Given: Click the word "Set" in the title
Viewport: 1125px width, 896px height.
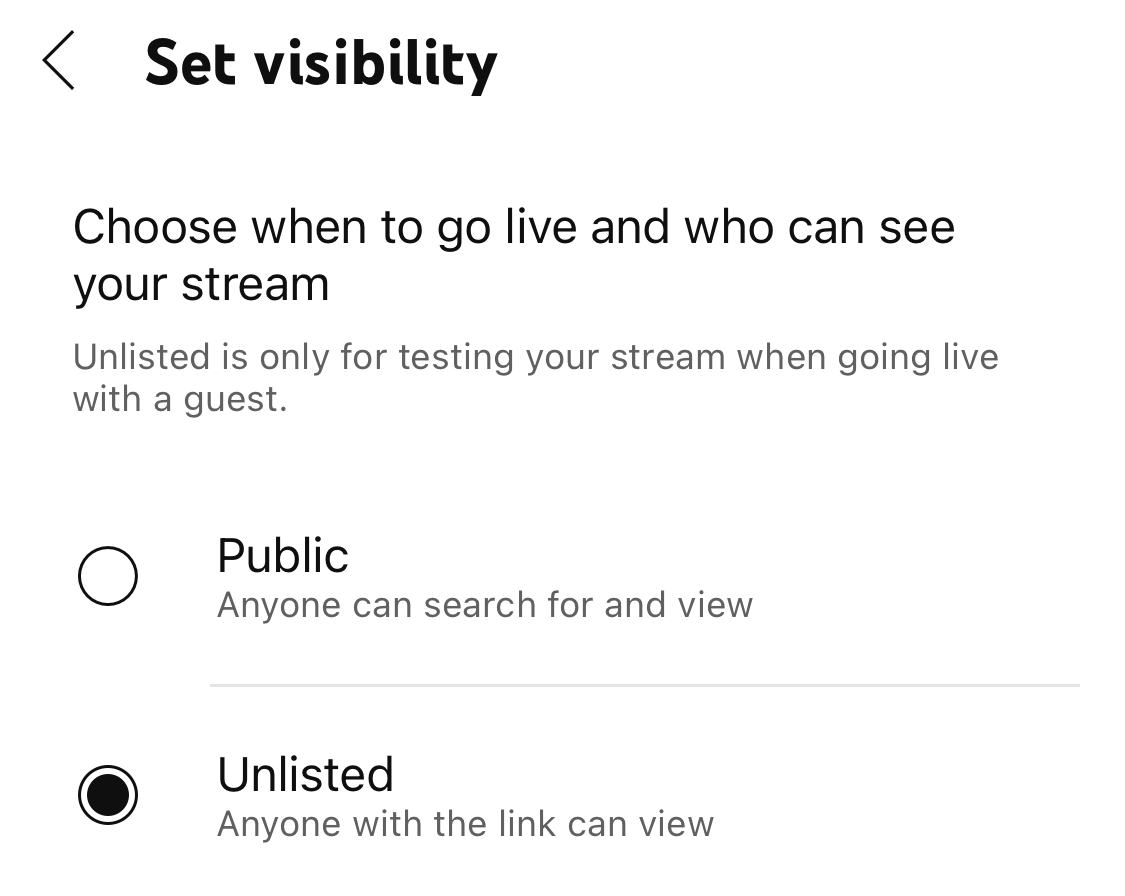Looking at the screenshot, I should 190,63.
